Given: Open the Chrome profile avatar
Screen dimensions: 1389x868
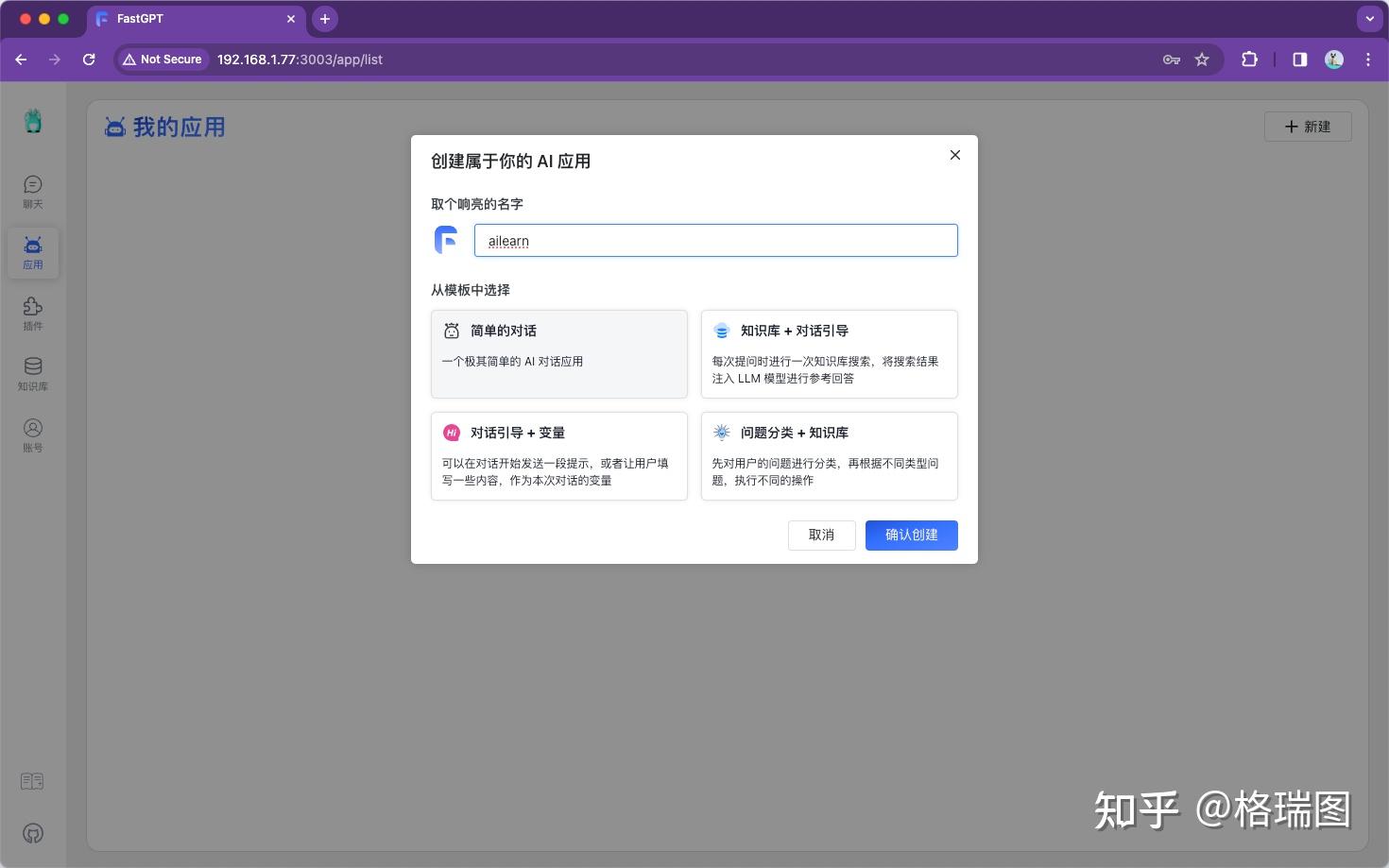Looking at the screenshot, I should point(1334,59).
